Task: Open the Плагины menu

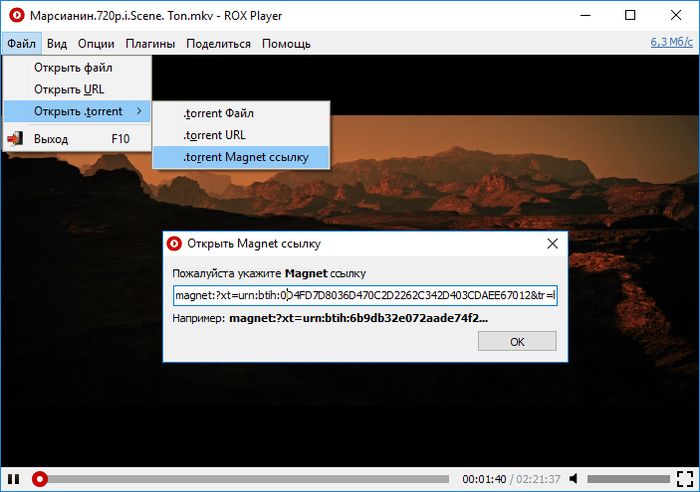Action: [150, 43]
